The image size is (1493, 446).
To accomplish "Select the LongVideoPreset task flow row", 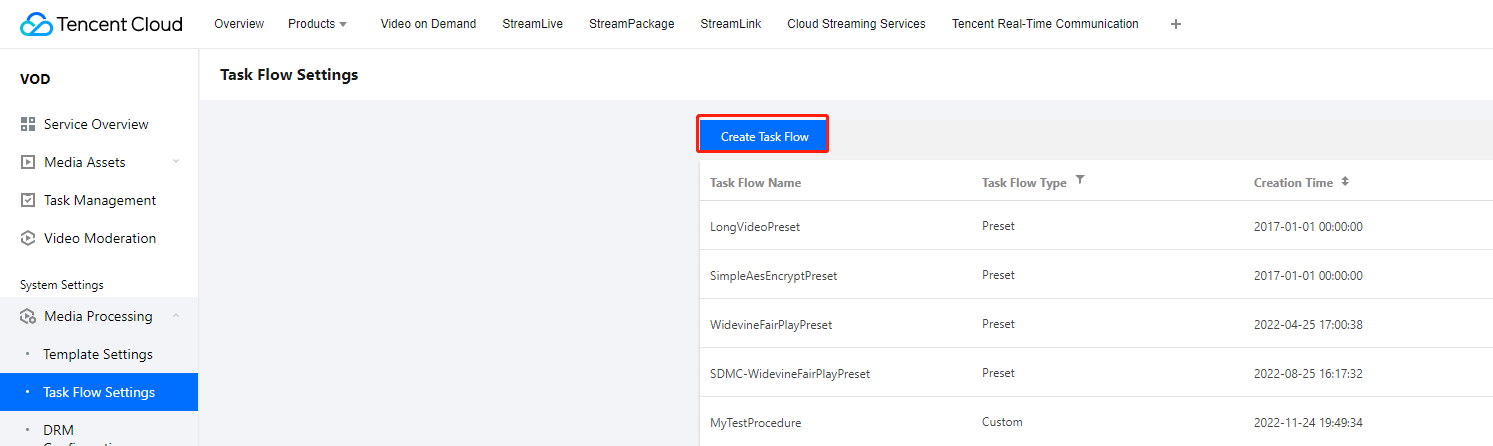I will point(755,227).
